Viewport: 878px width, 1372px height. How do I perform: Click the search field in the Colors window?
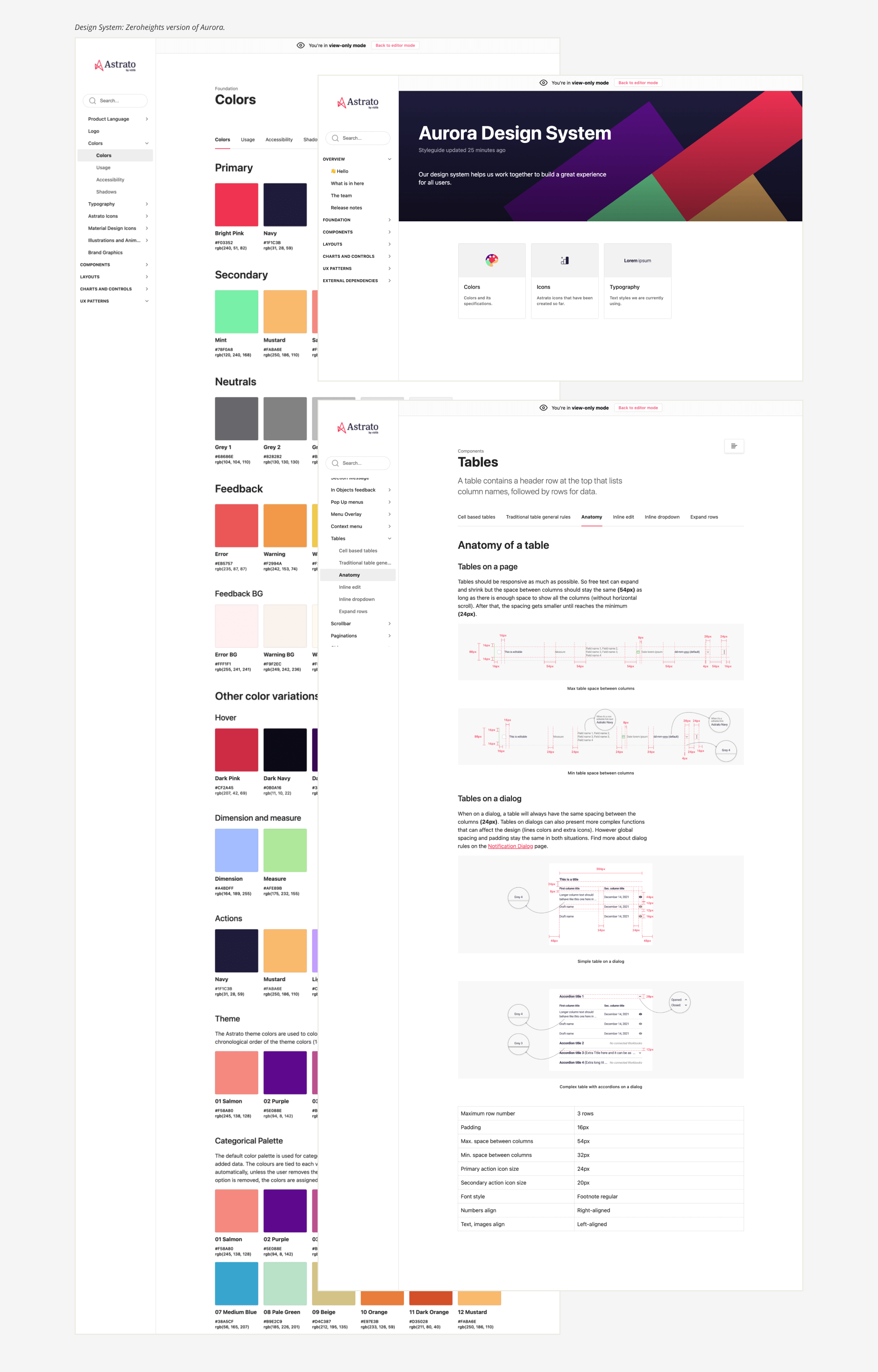[x=115, y=101]
